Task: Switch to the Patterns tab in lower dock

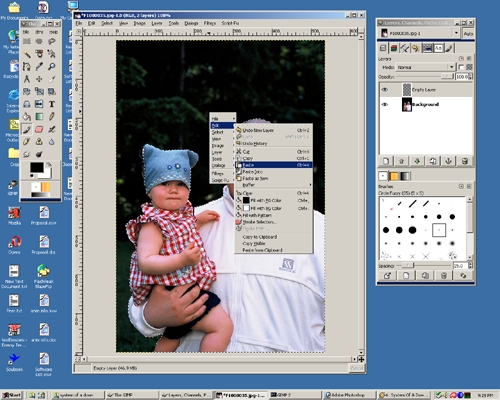Action: 394,176
